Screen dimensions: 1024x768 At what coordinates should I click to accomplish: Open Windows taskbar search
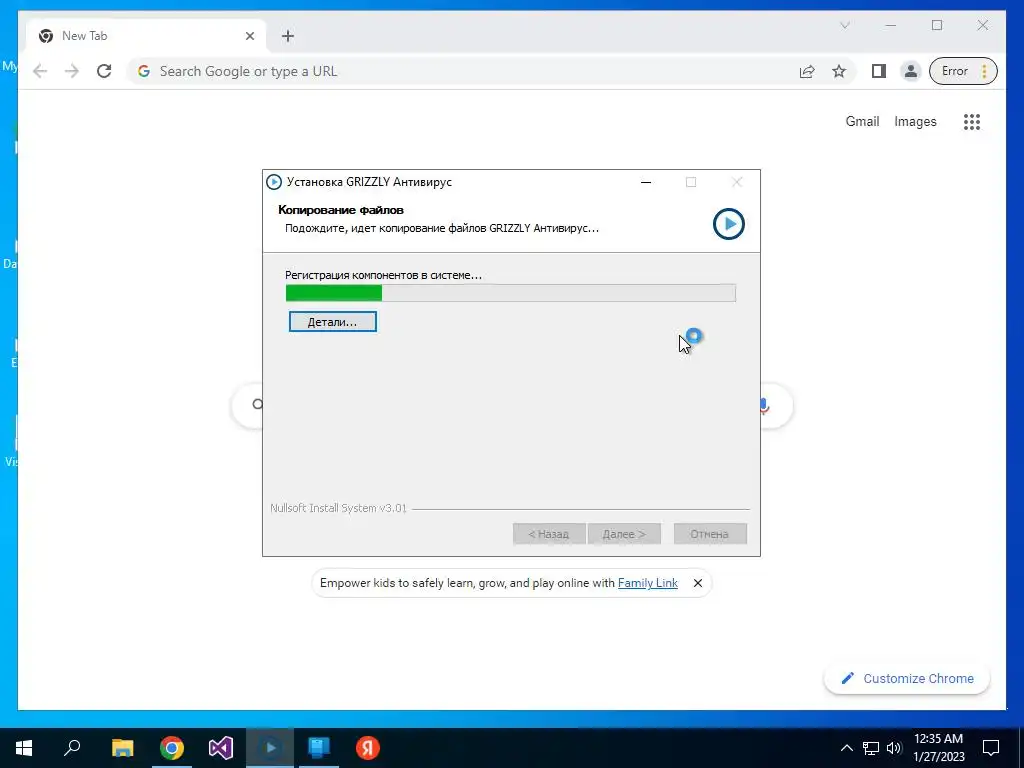72,748
